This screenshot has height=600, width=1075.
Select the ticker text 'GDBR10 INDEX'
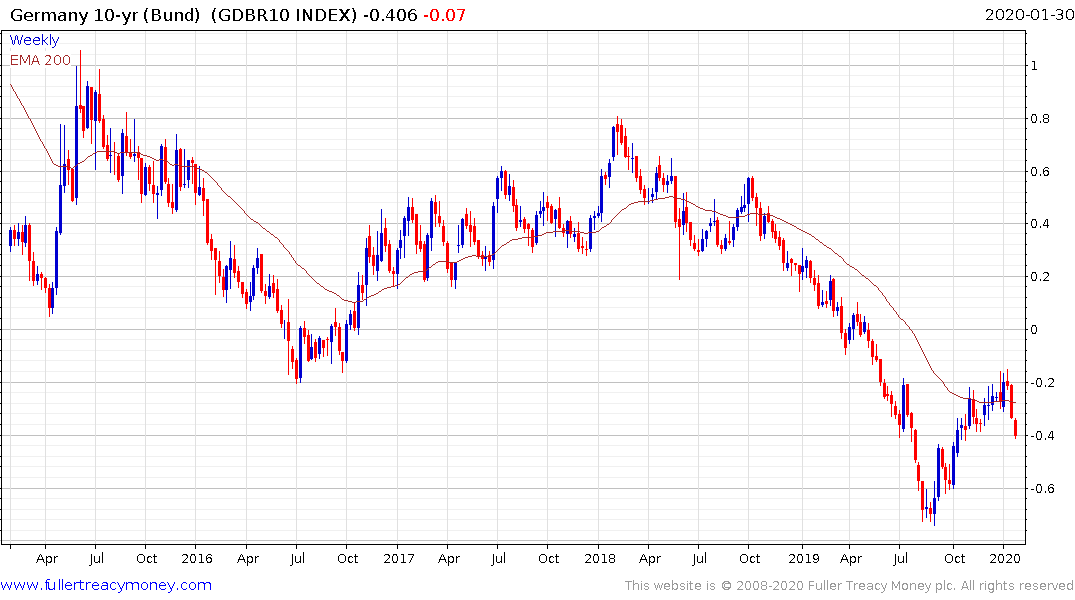click(x=284, y=15)
